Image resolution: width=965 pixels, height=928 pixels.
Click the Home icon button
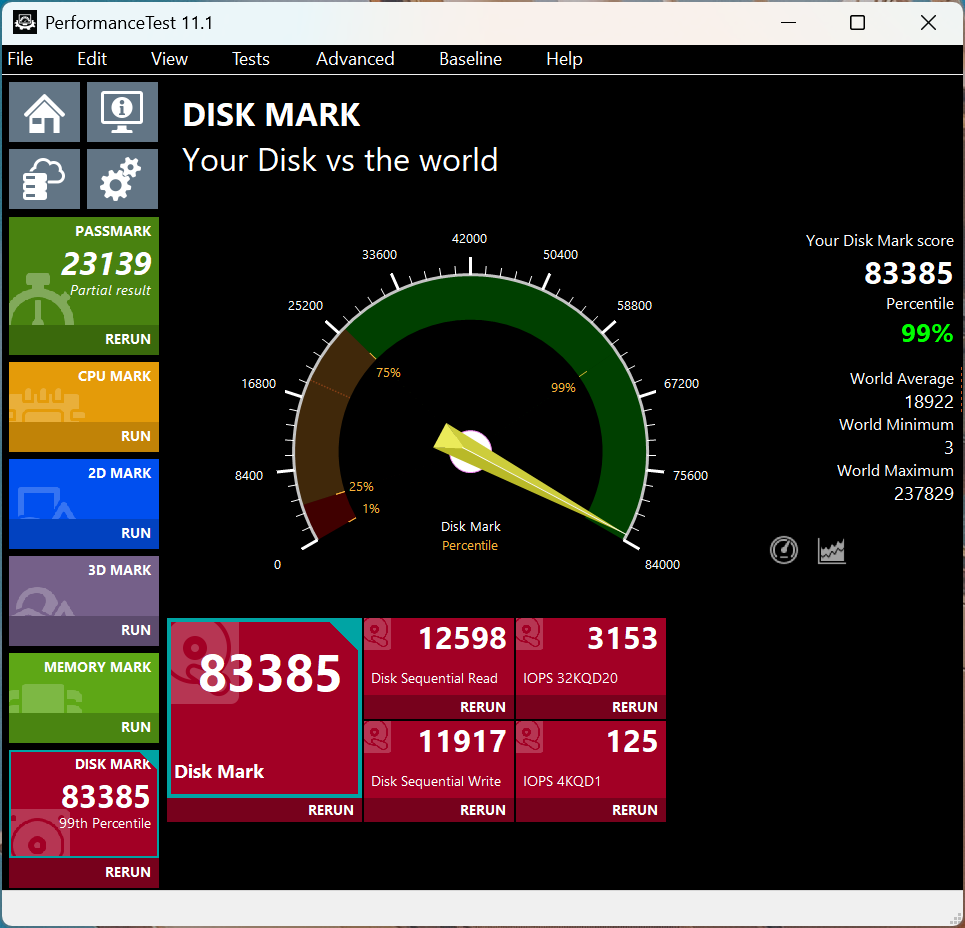[44, 112]
